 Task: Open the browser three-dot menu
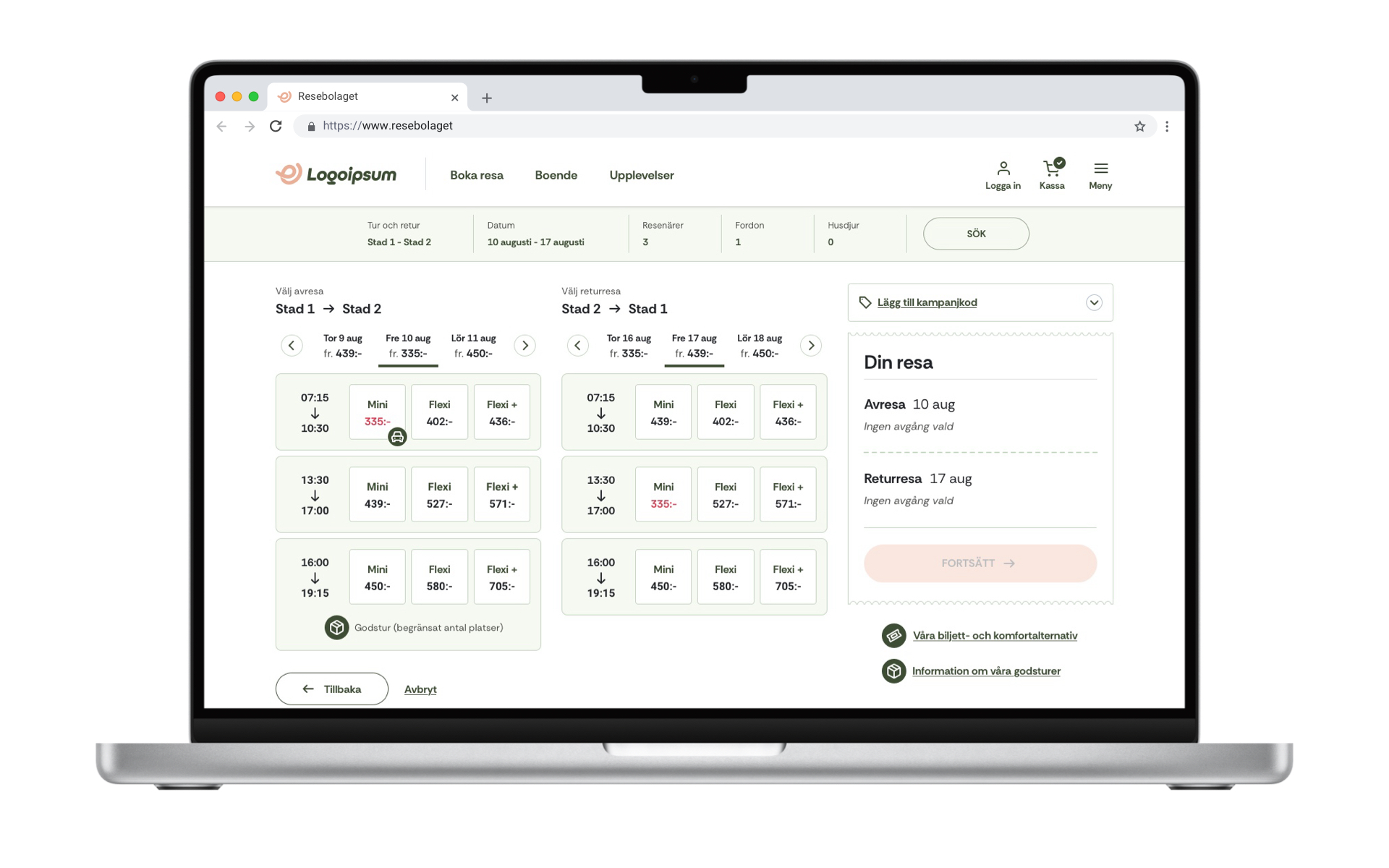(1166, 127)
